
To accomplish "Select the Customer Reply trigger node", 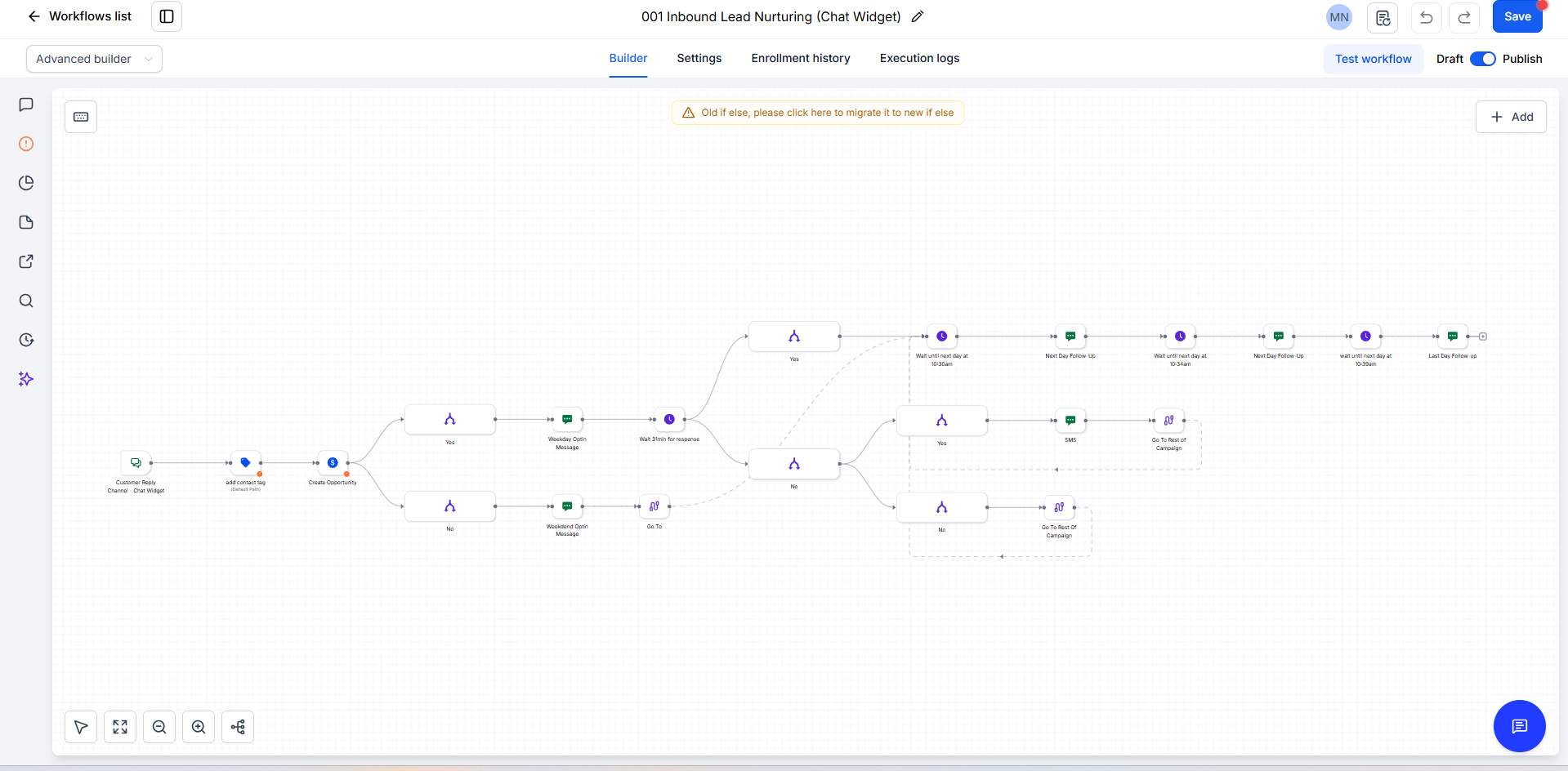I will [x=136, y=463].
